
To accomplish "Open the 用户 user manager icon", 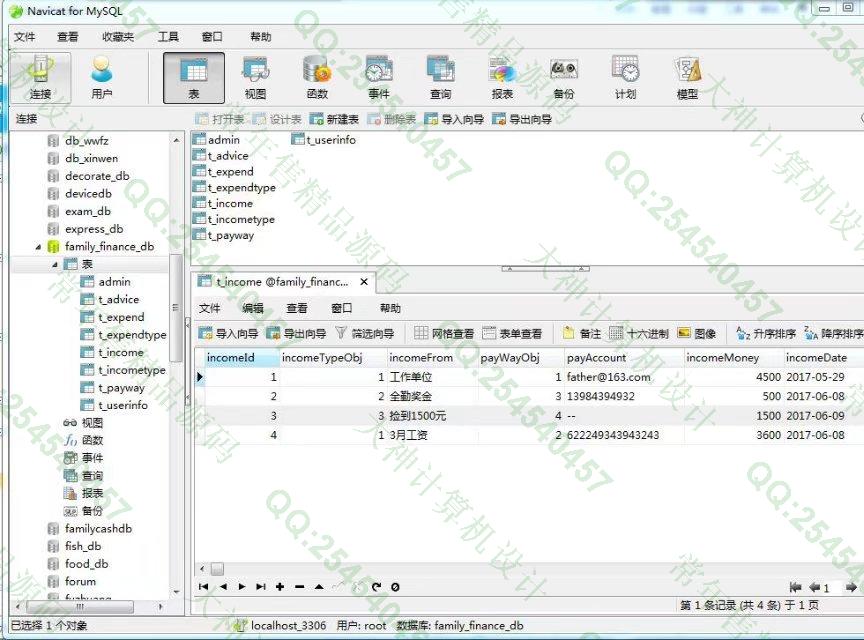I will pos(101,78).
